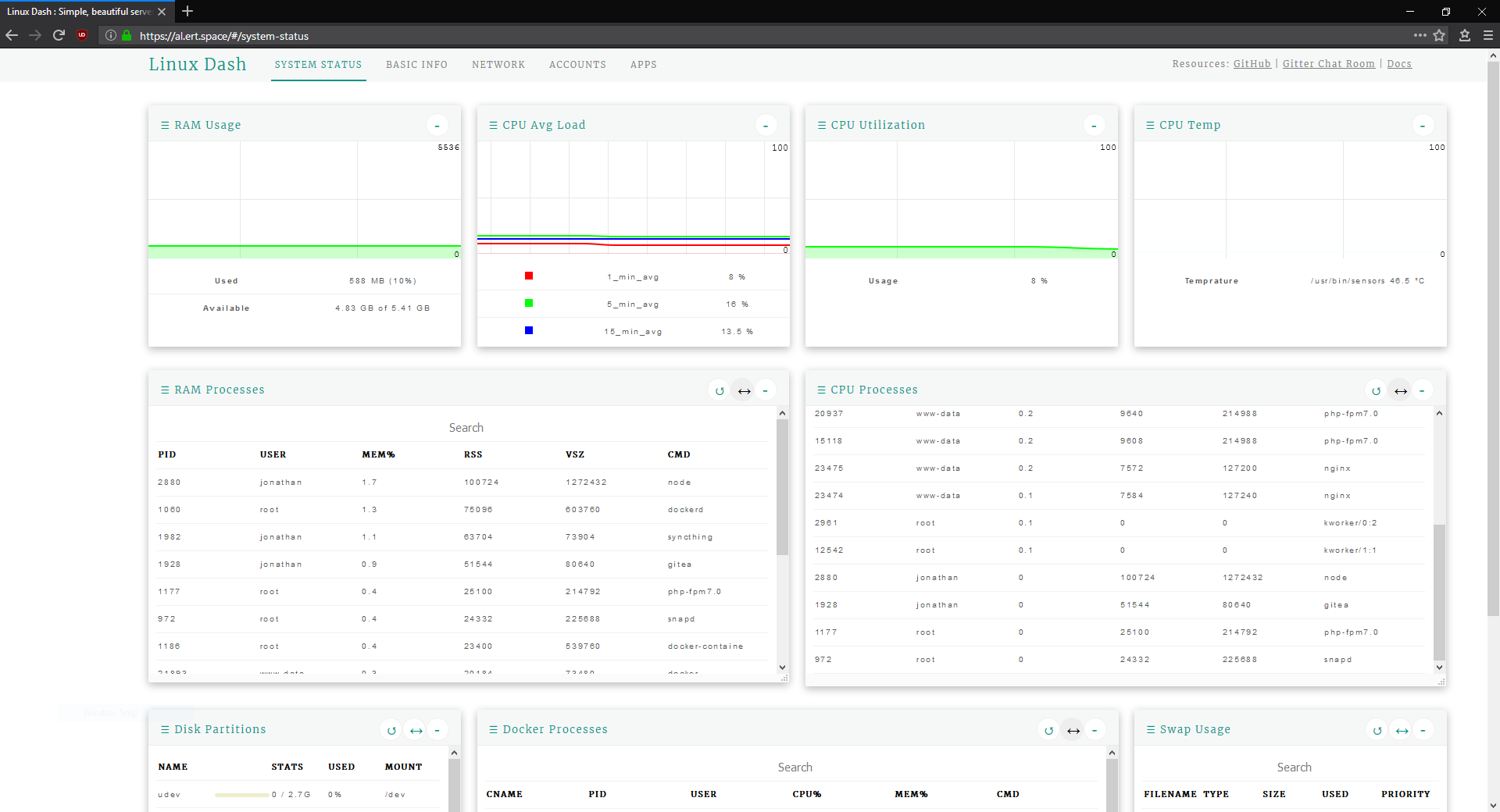Viewport: 1500px width, 812px height.
Task: Click the RAM Usage hamburger icon
Action: pos(165,125)
